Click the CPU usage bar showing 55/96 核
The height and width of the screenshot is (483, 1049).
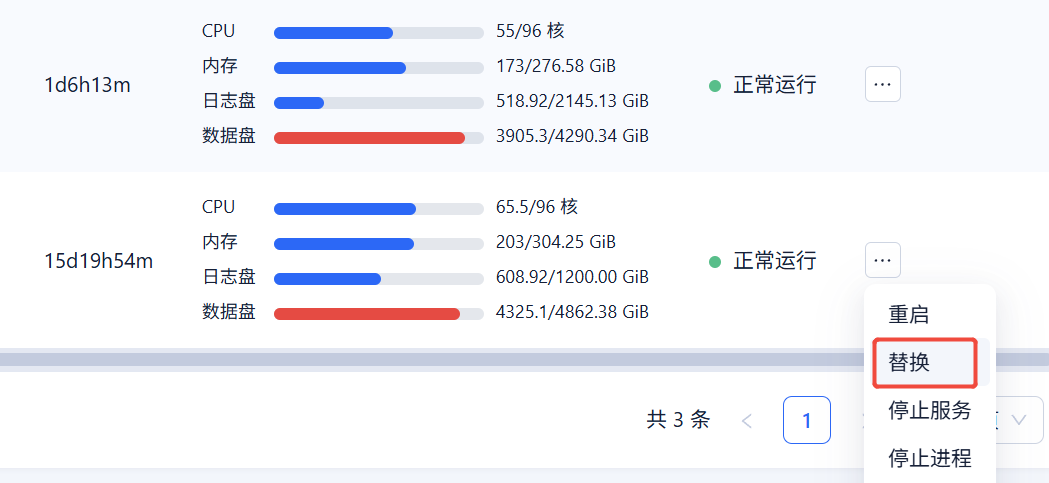tap(378, 32)
